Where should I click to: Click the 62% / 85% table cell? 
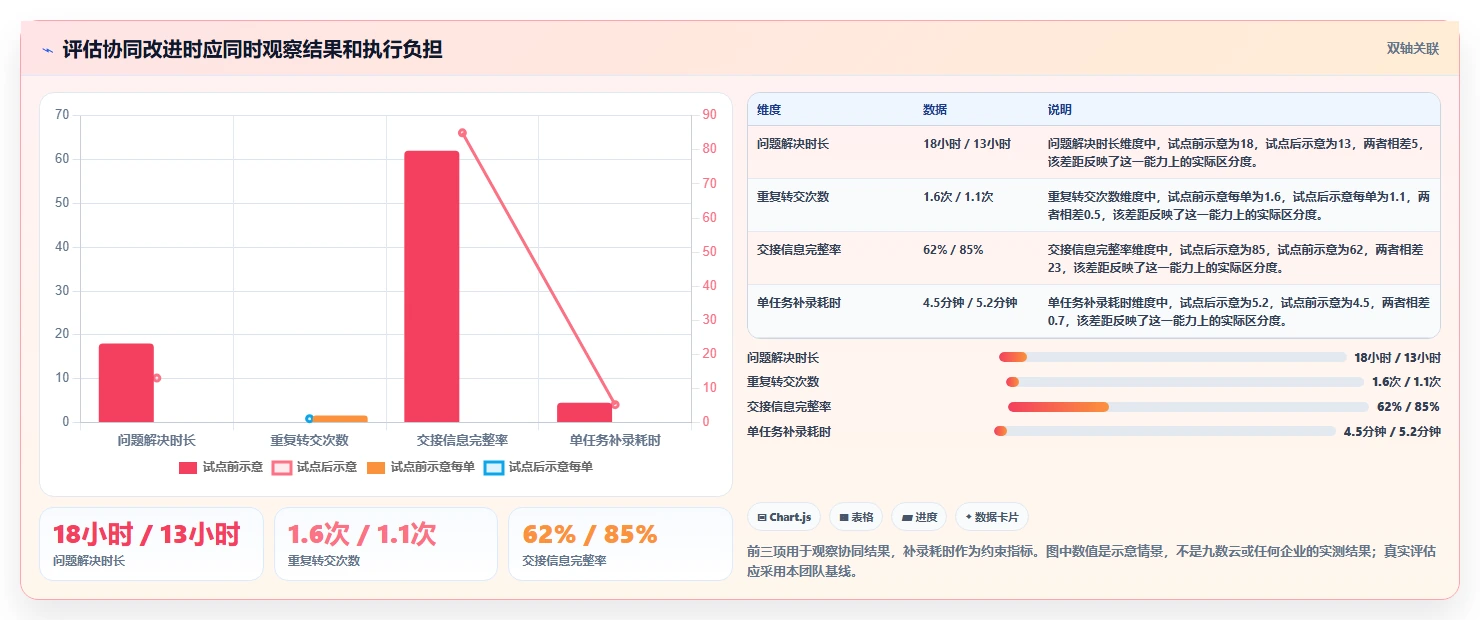953,250
